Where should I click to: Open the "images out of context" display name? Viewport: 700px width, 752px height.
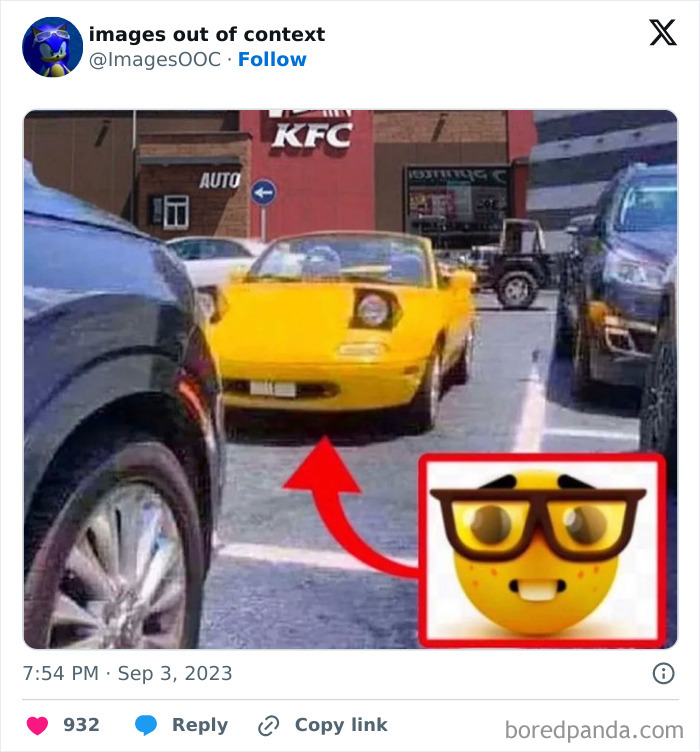(x=207, y=34)
